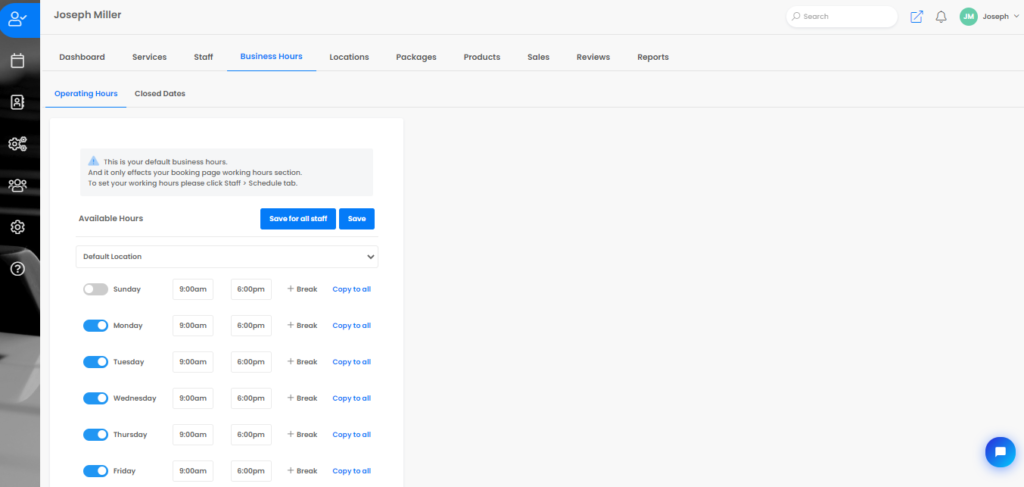The height and width of the screenshot is (487, 1024).
Task: Open the settings gear sidebar icon
Action: (18, 227)
